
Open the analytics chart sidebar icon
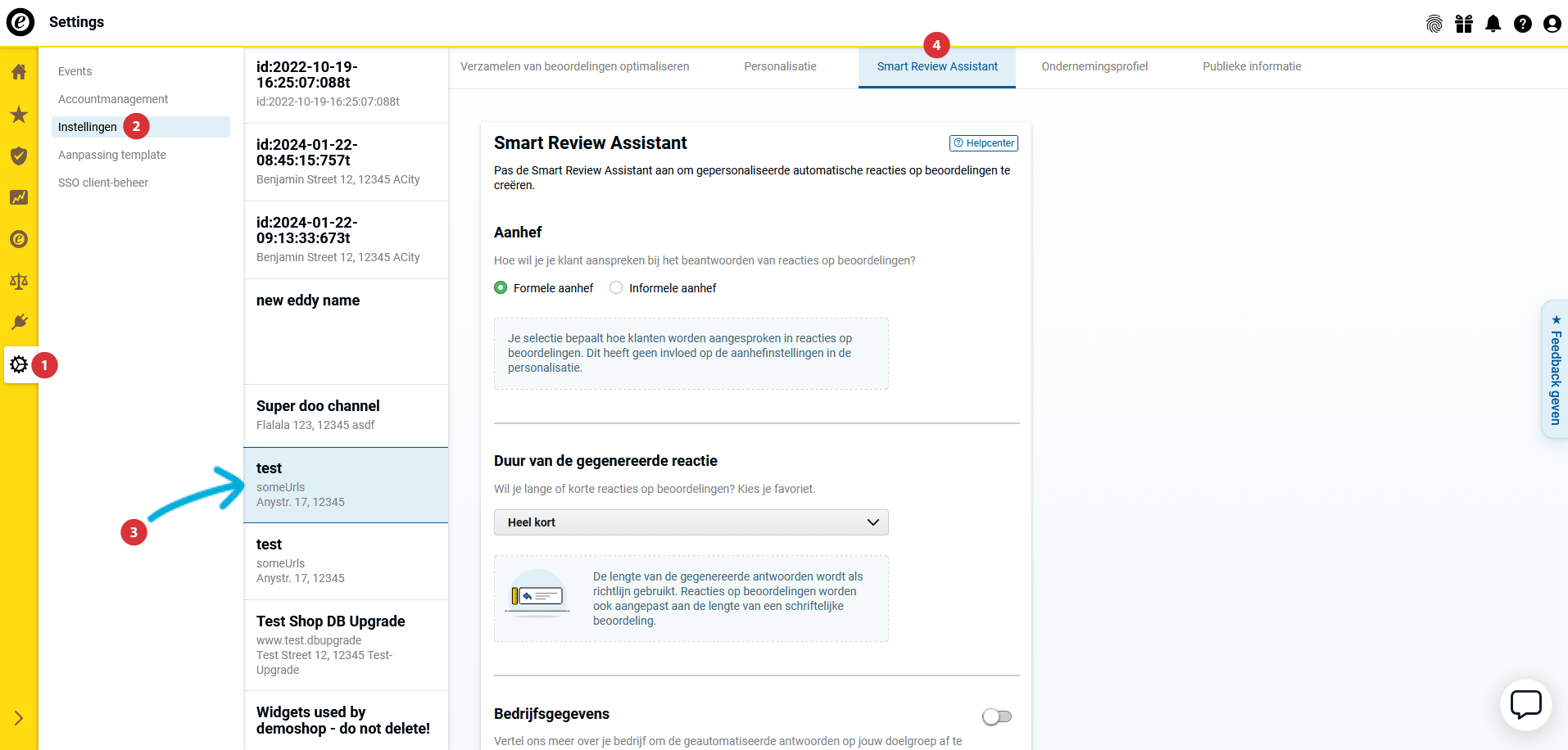coord(19,197)
